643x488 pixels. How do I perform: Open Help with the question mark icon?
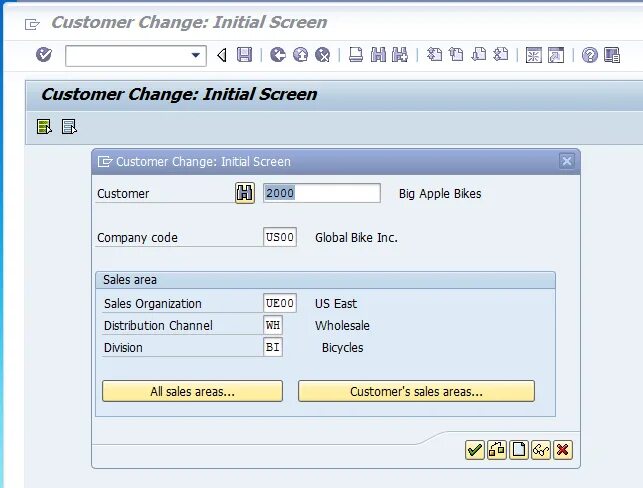pos(589,55)
